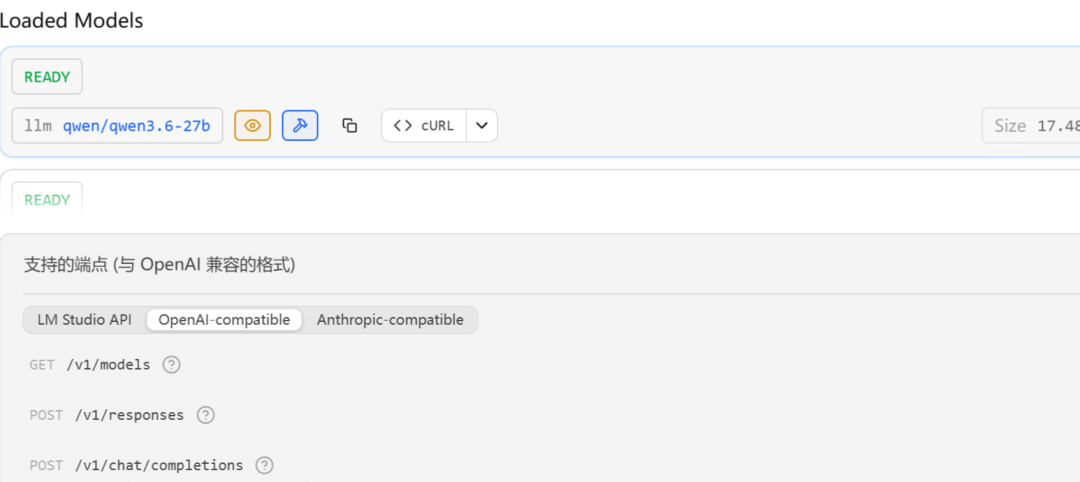Open help icon beside /v1/chat/completions
The image size is (1080, 482).
point(264,465)
